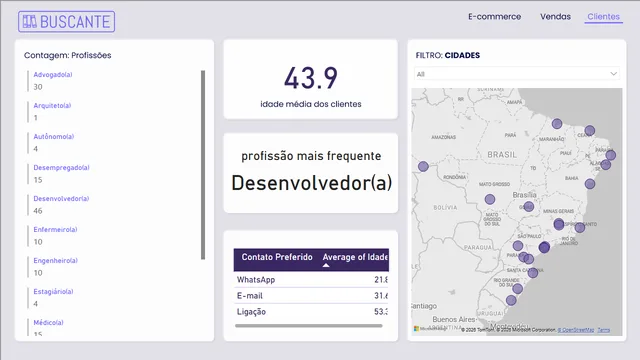Click the 30 count under Advogado(a)
The width and height of the screenshot is (640, 360).
[x=38, y=87]
